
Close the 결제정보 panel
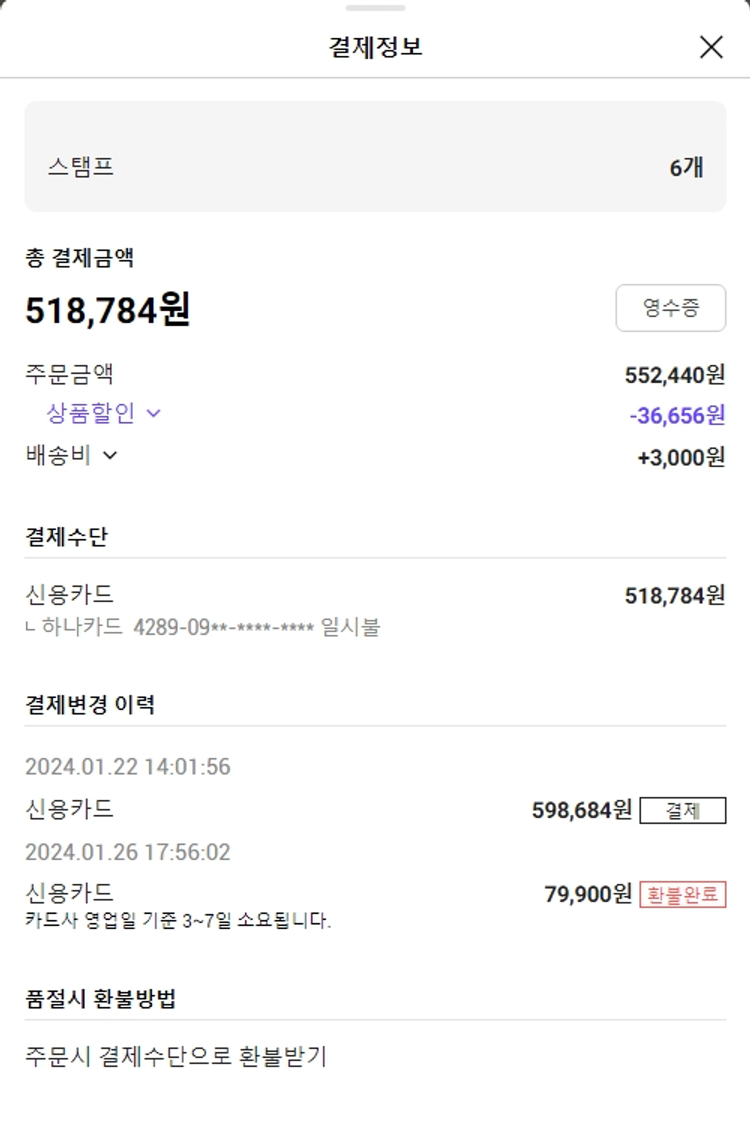(x=711, y=47)
